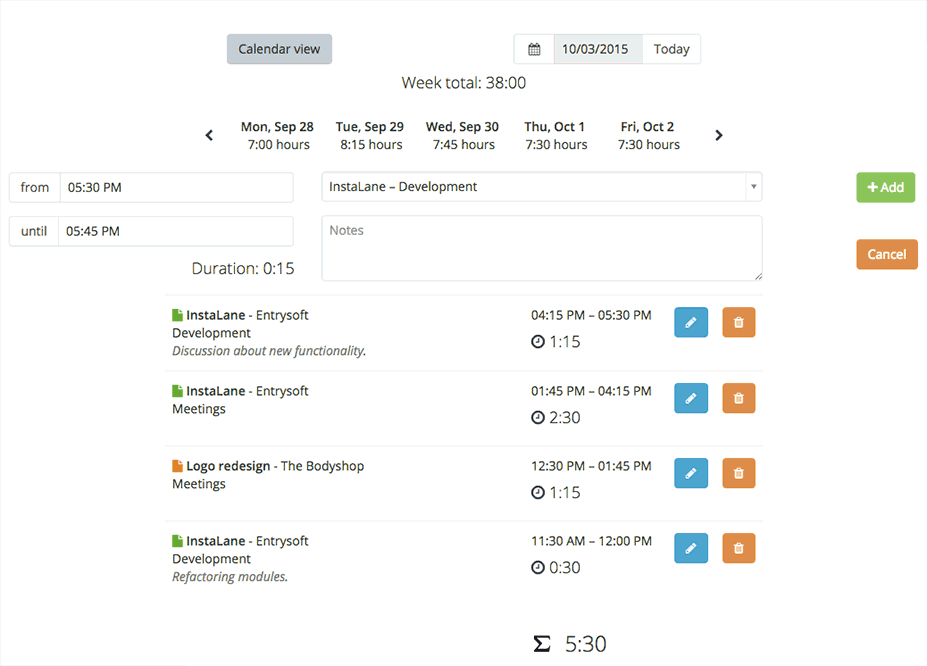Click the green Add button
The image size is (927, 666).
click(886, 187)
